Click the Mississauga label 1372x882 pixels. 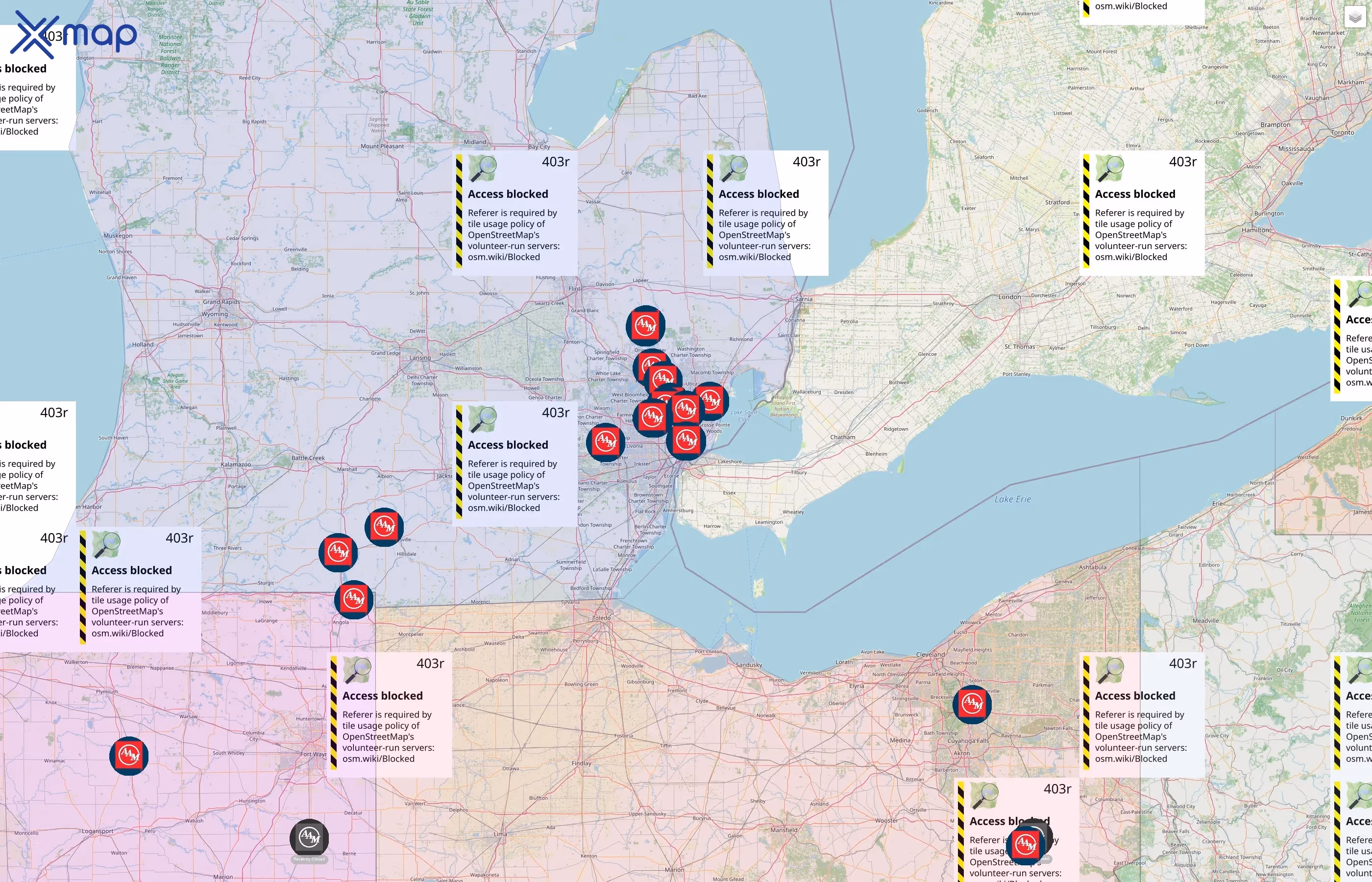pos(1297,149)
